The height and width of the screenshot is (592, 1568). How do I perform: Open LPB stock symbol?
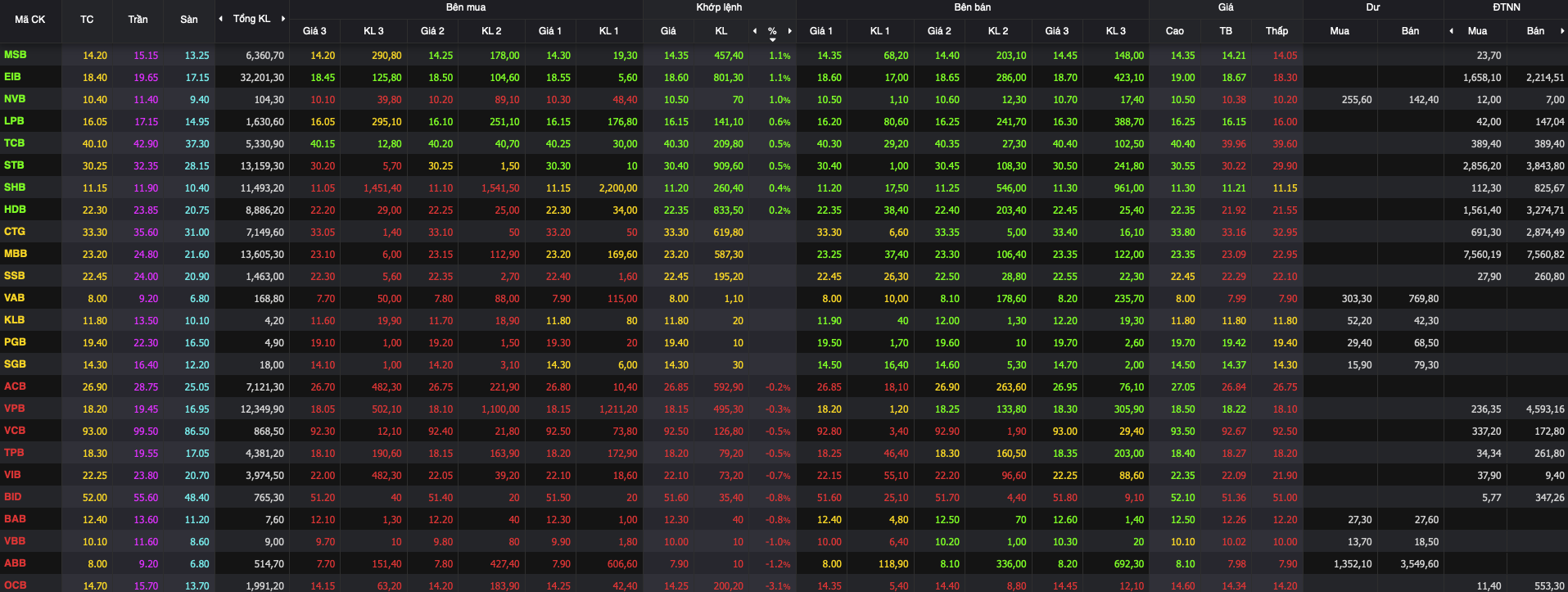click(x=14, y=121)
